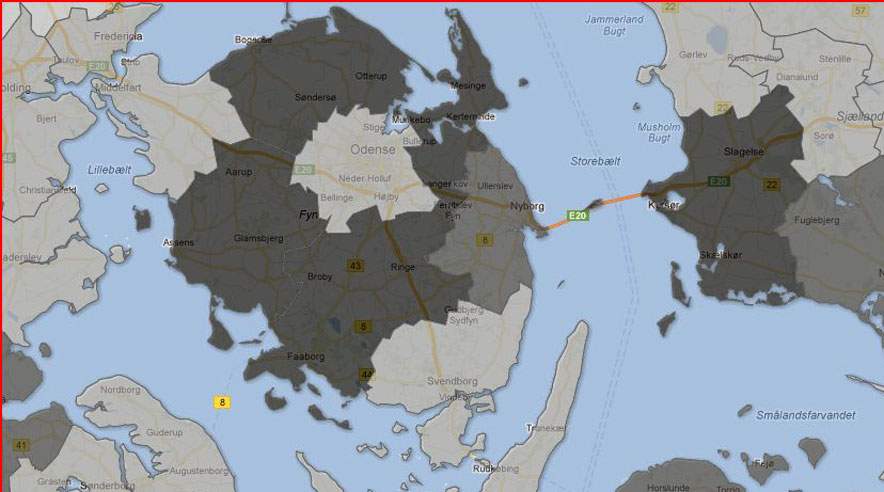Click the route 57 shield in top right corner

coord(860,11)
